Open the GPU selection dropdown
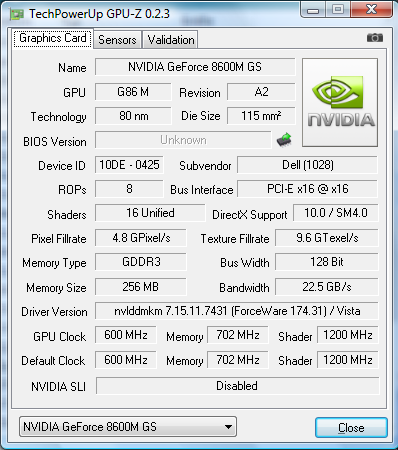The width and height of the screenshot is (398, 450). (x=128, y=427)
